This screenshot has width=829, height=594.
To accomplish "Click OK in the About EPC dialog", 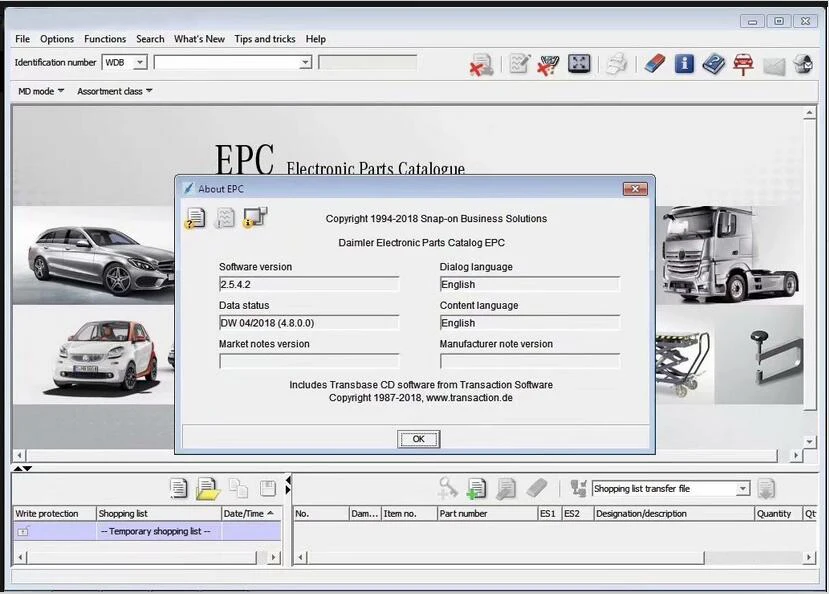I will pos(418,439).
